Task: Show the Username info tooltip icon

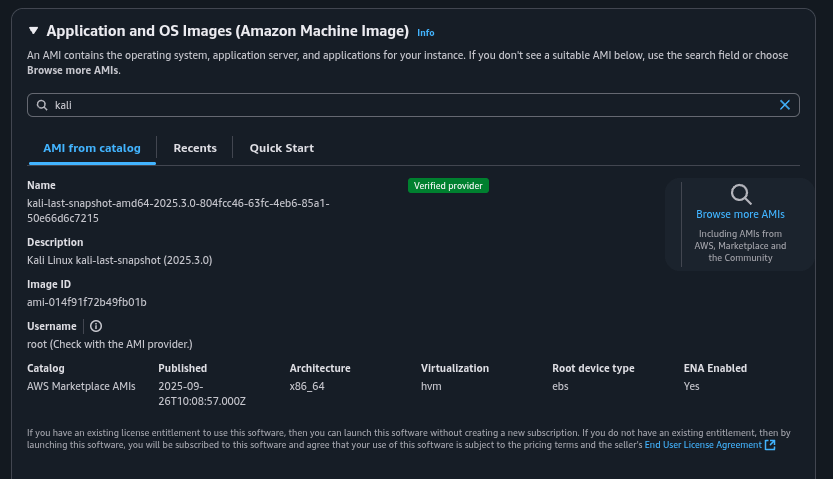Action: point(96,326)
